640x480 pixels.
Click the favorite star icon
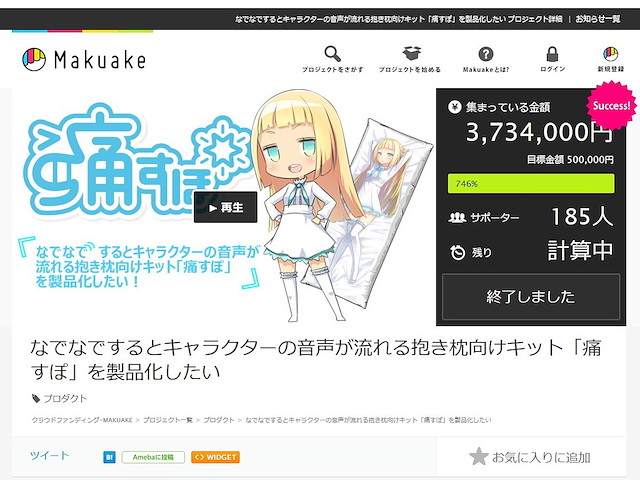478,456
